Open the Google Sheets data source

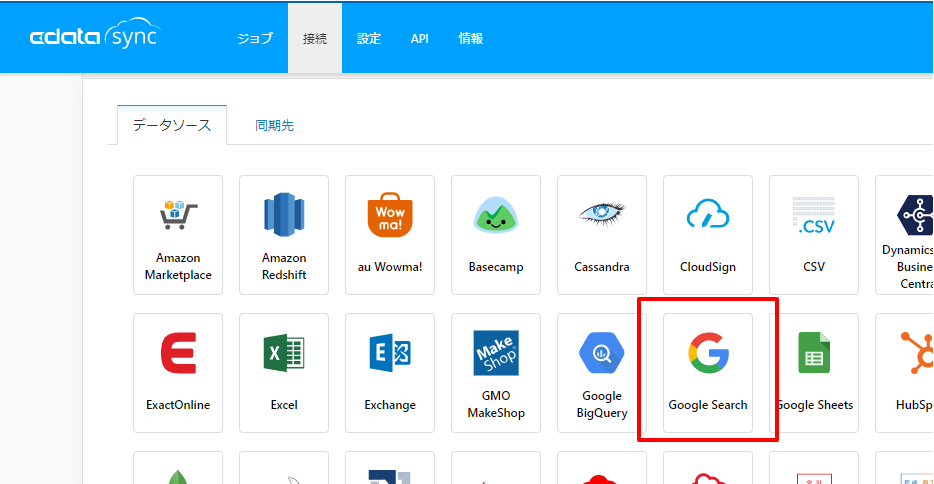814,373
